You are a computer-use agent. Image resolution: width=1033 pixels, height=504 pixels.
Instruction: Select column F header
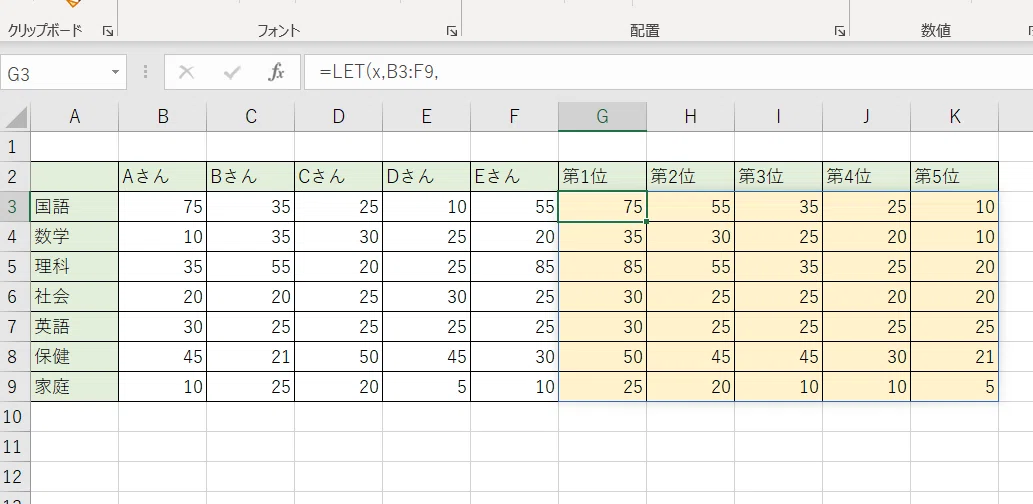(515, 117)
